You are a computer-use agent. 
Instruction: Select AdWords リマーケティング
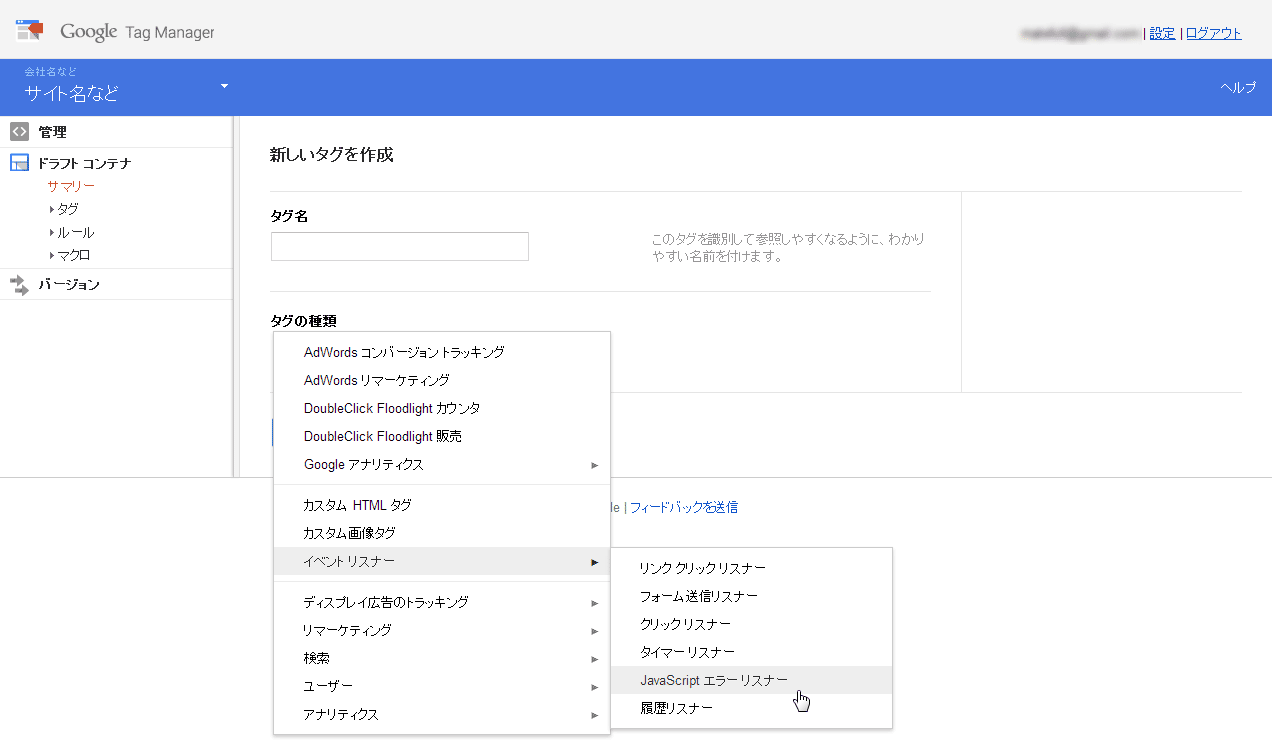pyautogui.click(x=441, y=380)
